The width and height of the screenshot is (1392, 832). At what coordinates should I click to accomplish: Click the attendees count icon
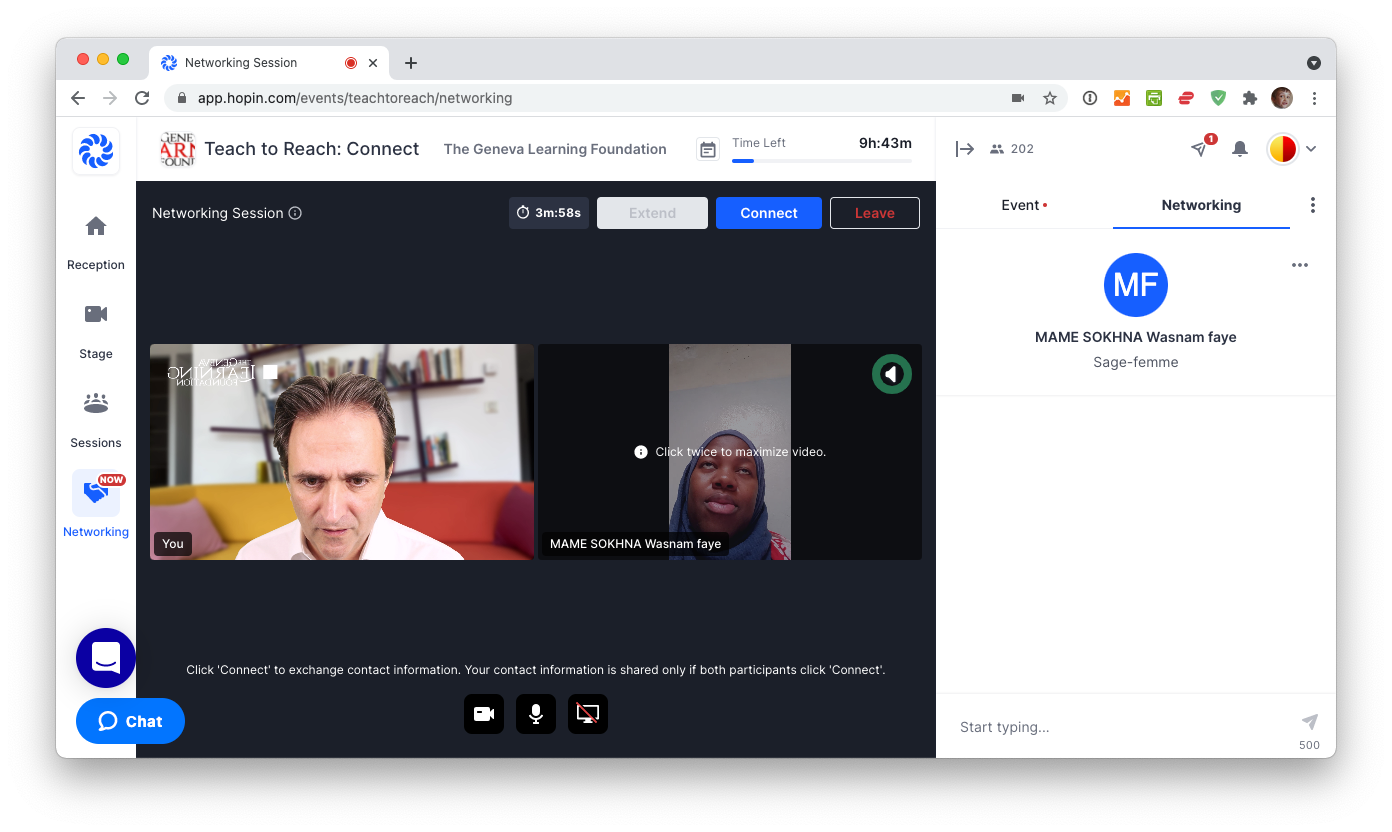click(x=997, y=149)
